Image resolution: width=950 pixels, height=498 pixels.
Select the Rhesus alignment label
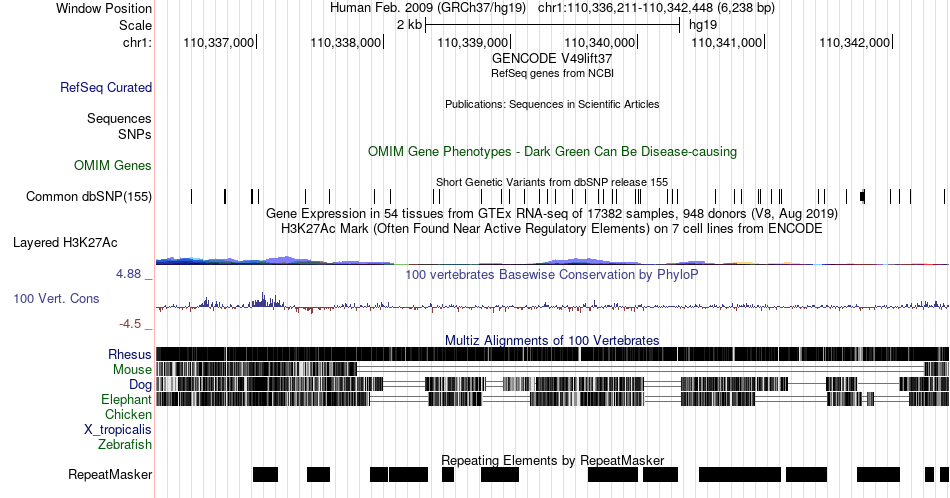point(130,354)
